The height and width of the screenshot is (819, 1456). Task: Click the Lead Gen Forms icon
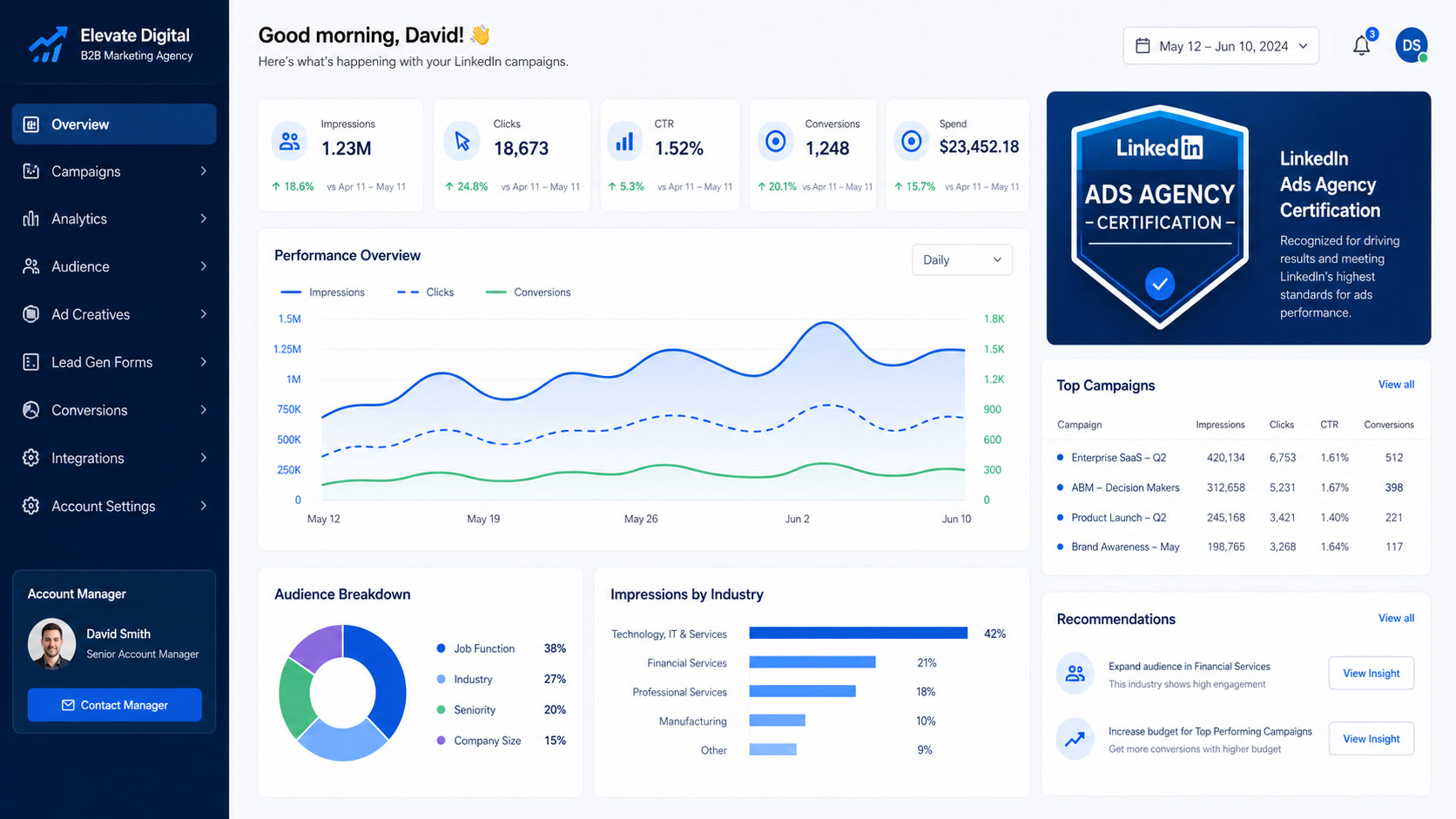[31, 362]
